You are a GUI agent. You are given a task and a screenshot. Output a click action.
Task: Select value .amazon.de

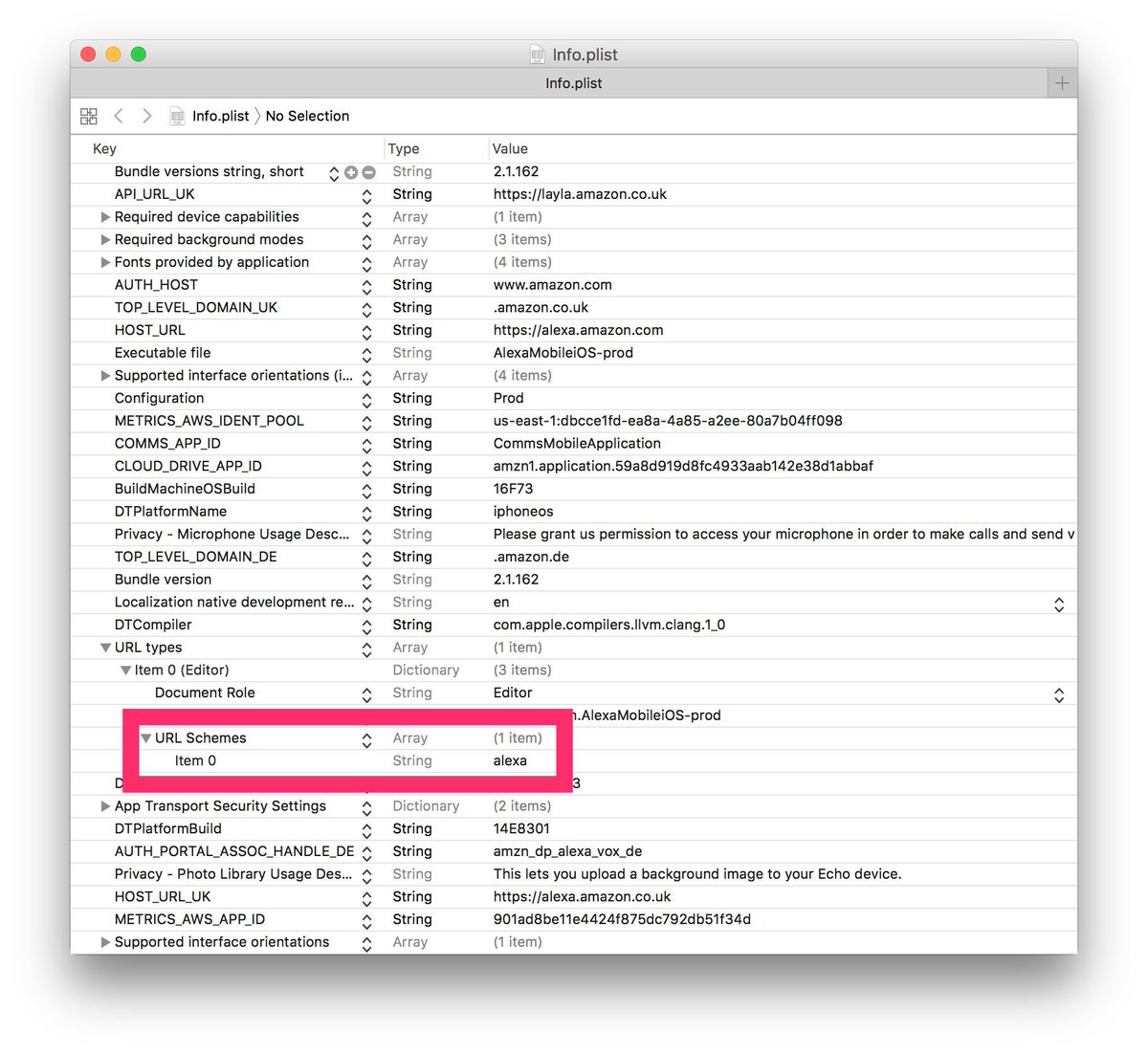pyautogui.click(x=531, y=557)
